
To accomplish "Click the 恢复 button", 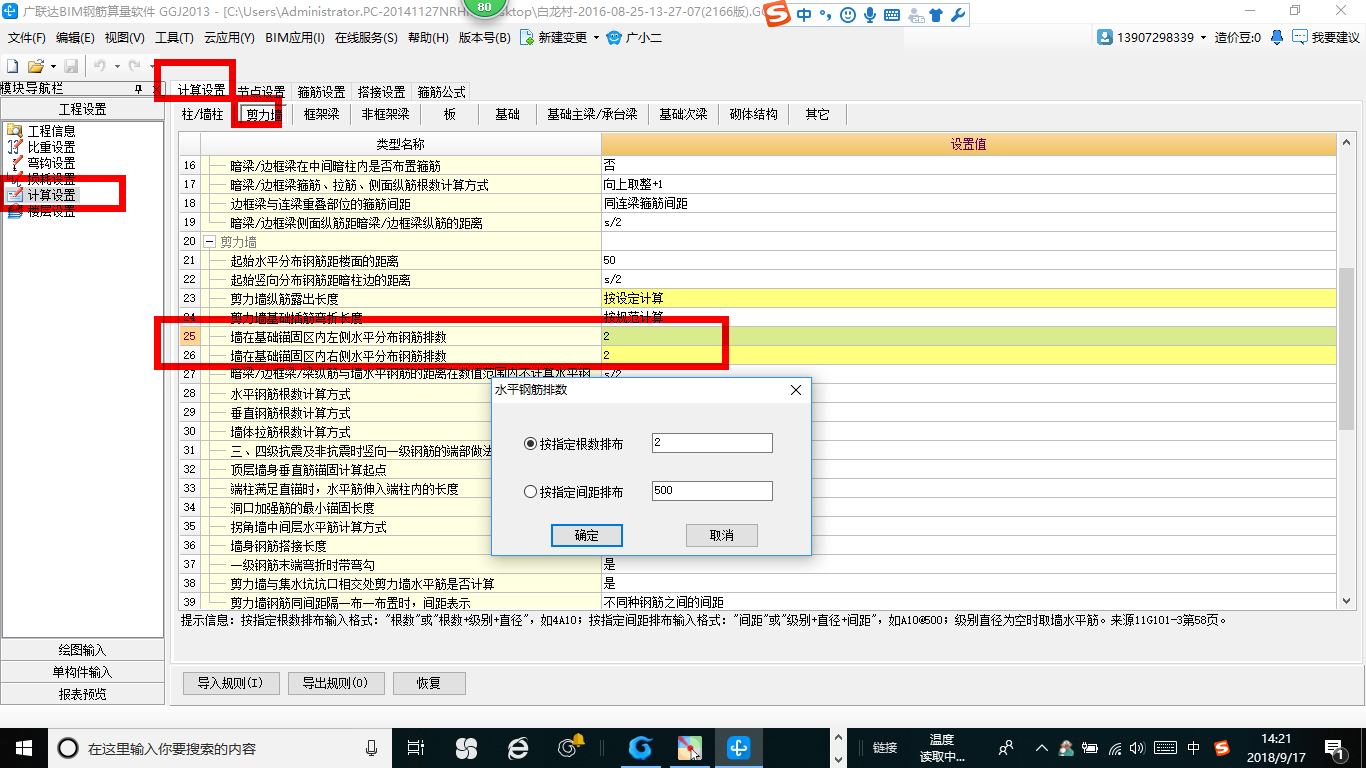I will click(x=429, y=684).
